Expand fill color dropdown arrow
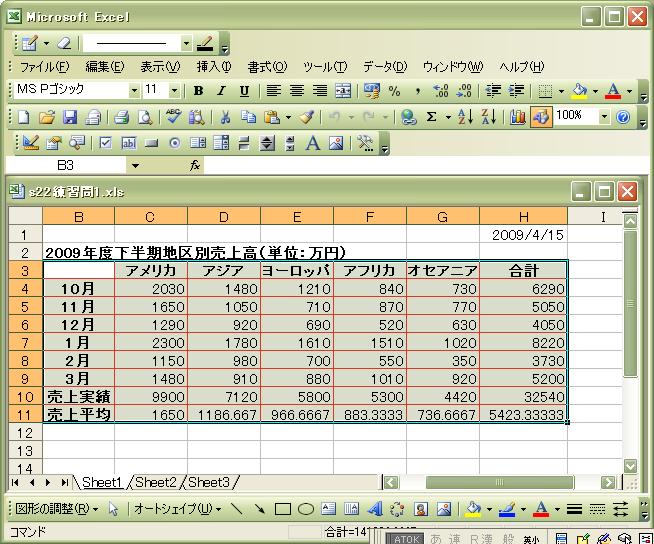 (x=595, y=91)
